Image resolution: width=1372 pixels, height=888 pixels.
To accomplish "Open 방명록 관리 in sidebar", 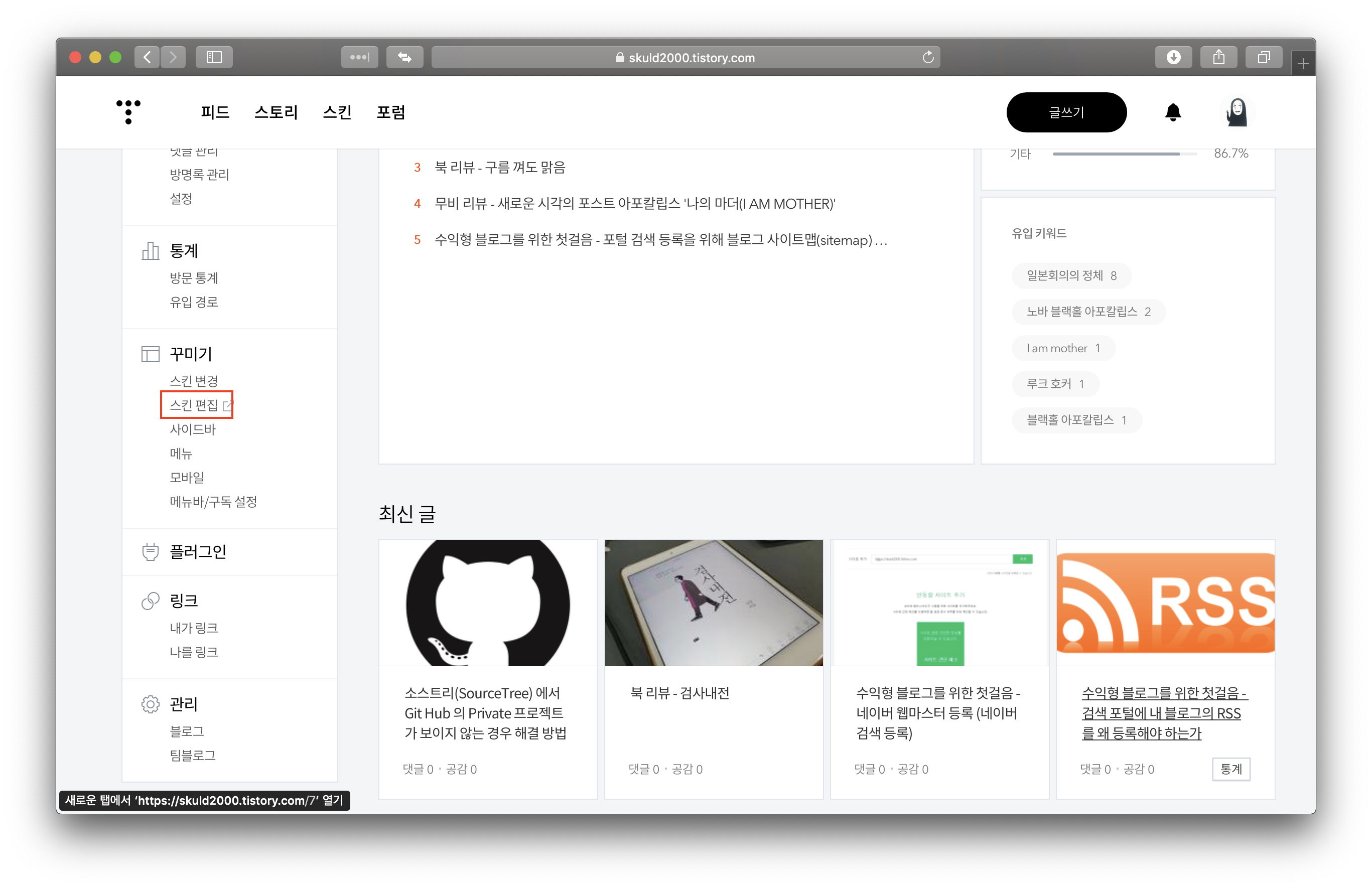I will pyautogui.click(x=199, y=175).
